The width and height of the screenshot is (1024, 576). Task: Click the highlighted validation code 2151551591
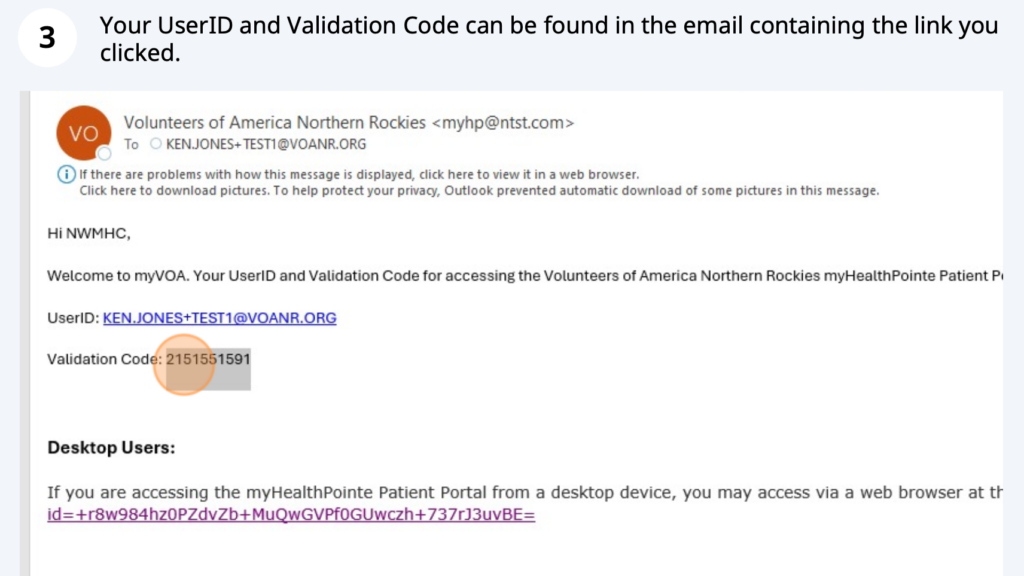pyautogui.click(x=208, y=359)
